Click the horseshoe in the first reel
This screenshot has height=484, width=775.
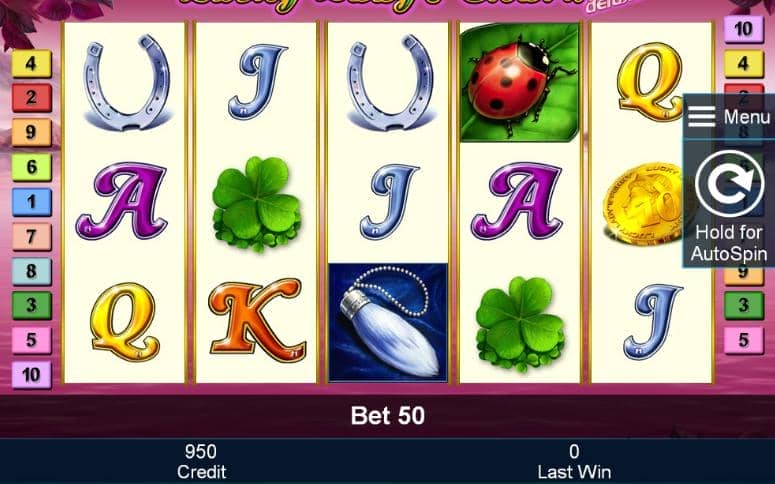coord(127,83)
